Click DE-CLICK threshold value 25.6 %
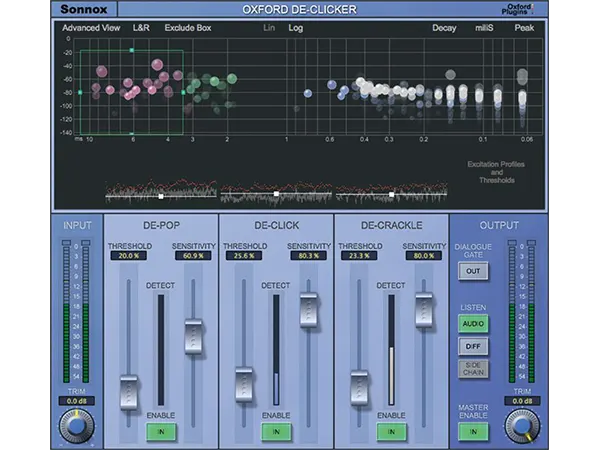The height and width of the screenshot is (450, 600). click(x=244, y=256)
